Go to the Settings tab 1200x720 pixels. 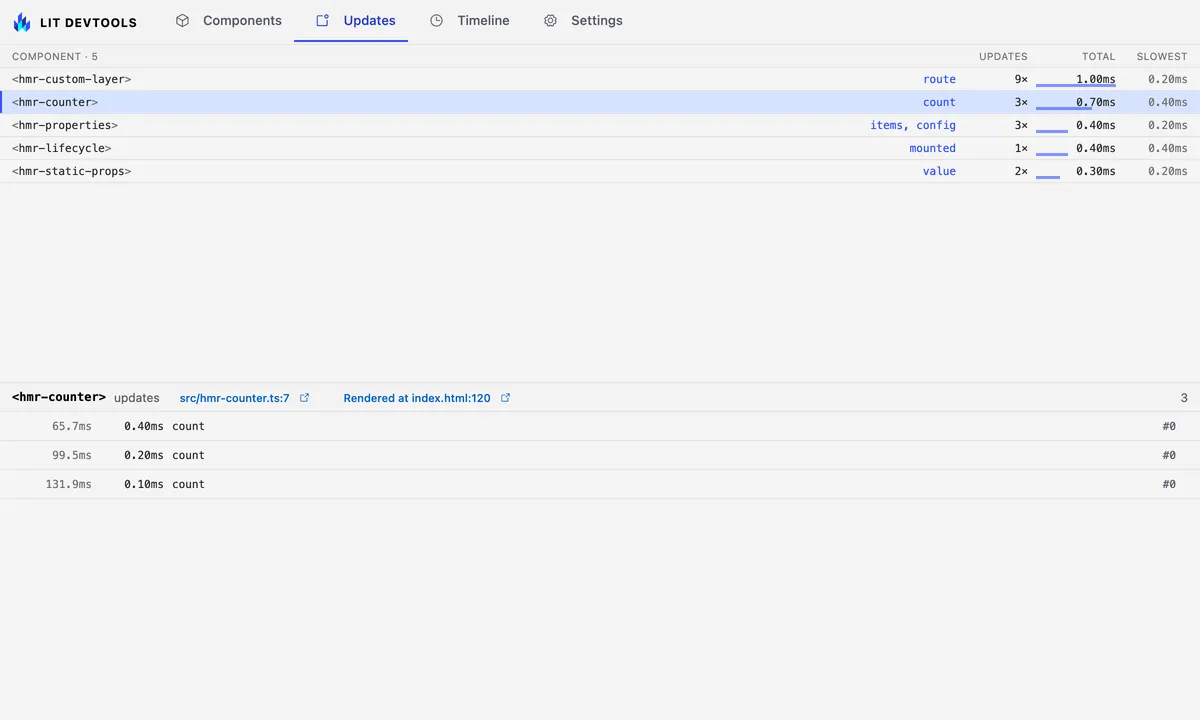tap(583, 20)
